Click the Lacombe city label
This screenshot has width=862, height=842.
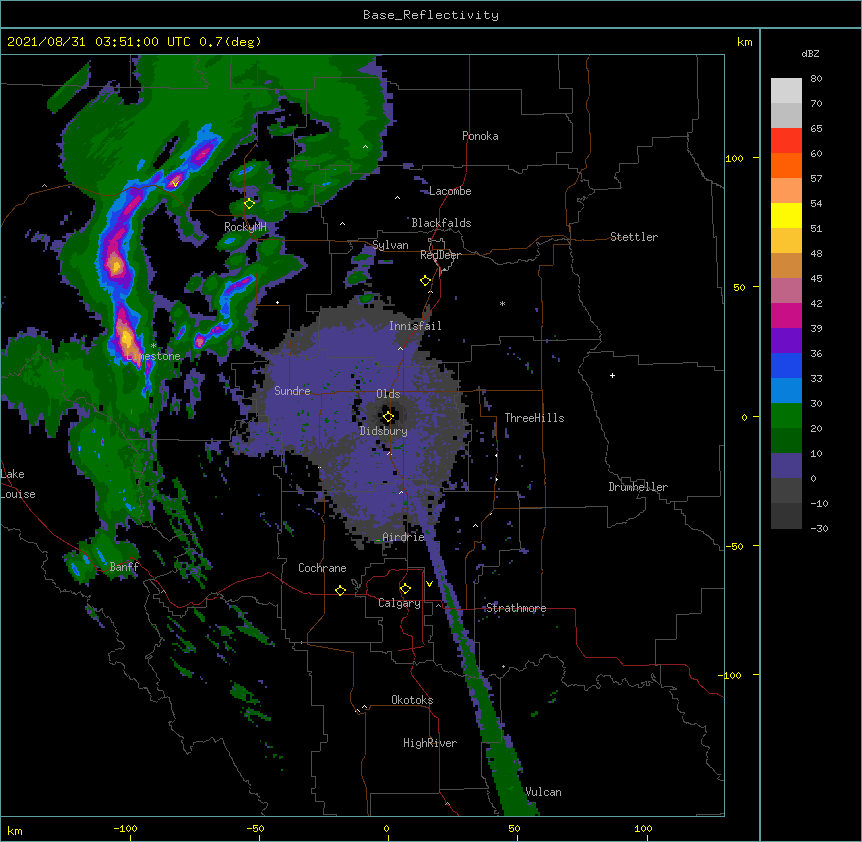pyautogui.click(x=450, y=191)
